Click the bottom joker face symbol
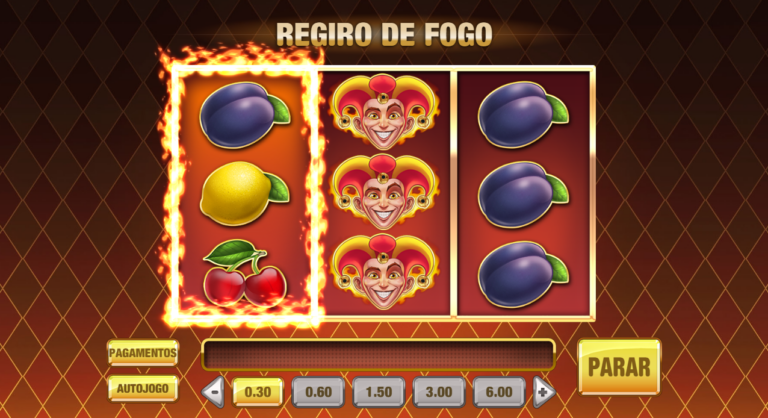 [x=384, y=271]
